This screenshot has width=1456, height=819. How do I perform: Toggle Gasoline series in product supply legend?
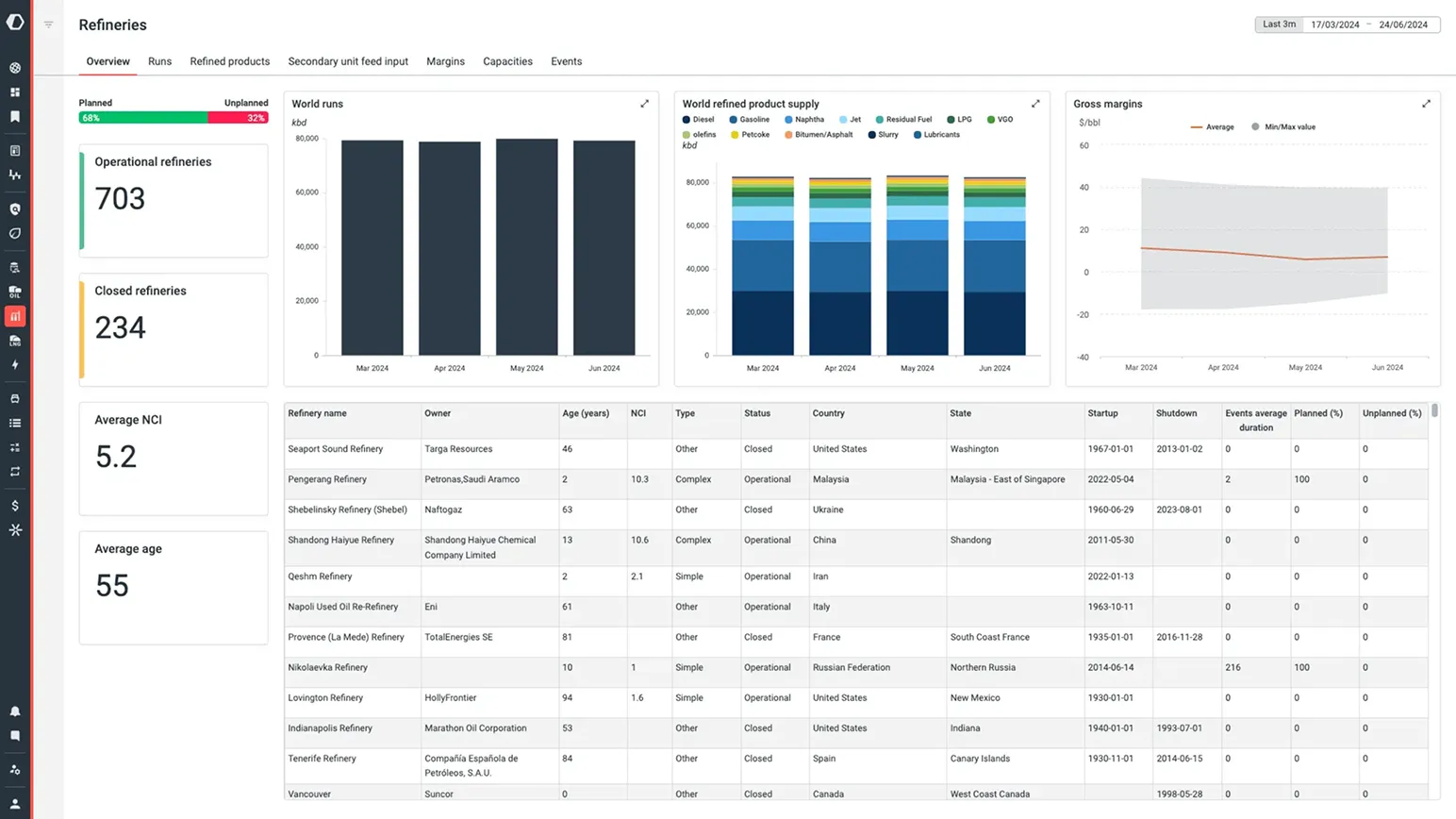[x=750, y=120]
